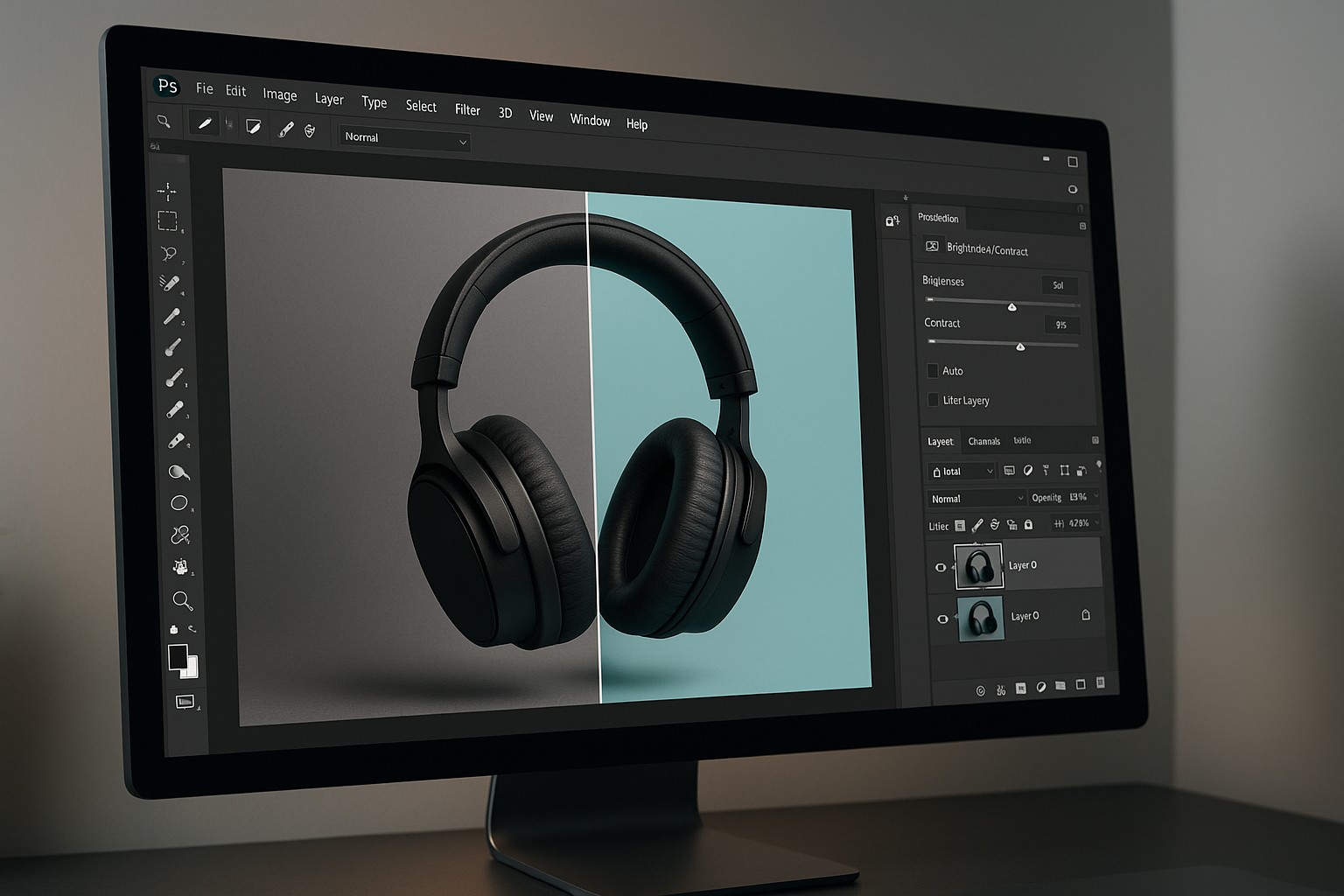Click the Brightness value field
This screenshot has height=896, width=1344.
1060,285
